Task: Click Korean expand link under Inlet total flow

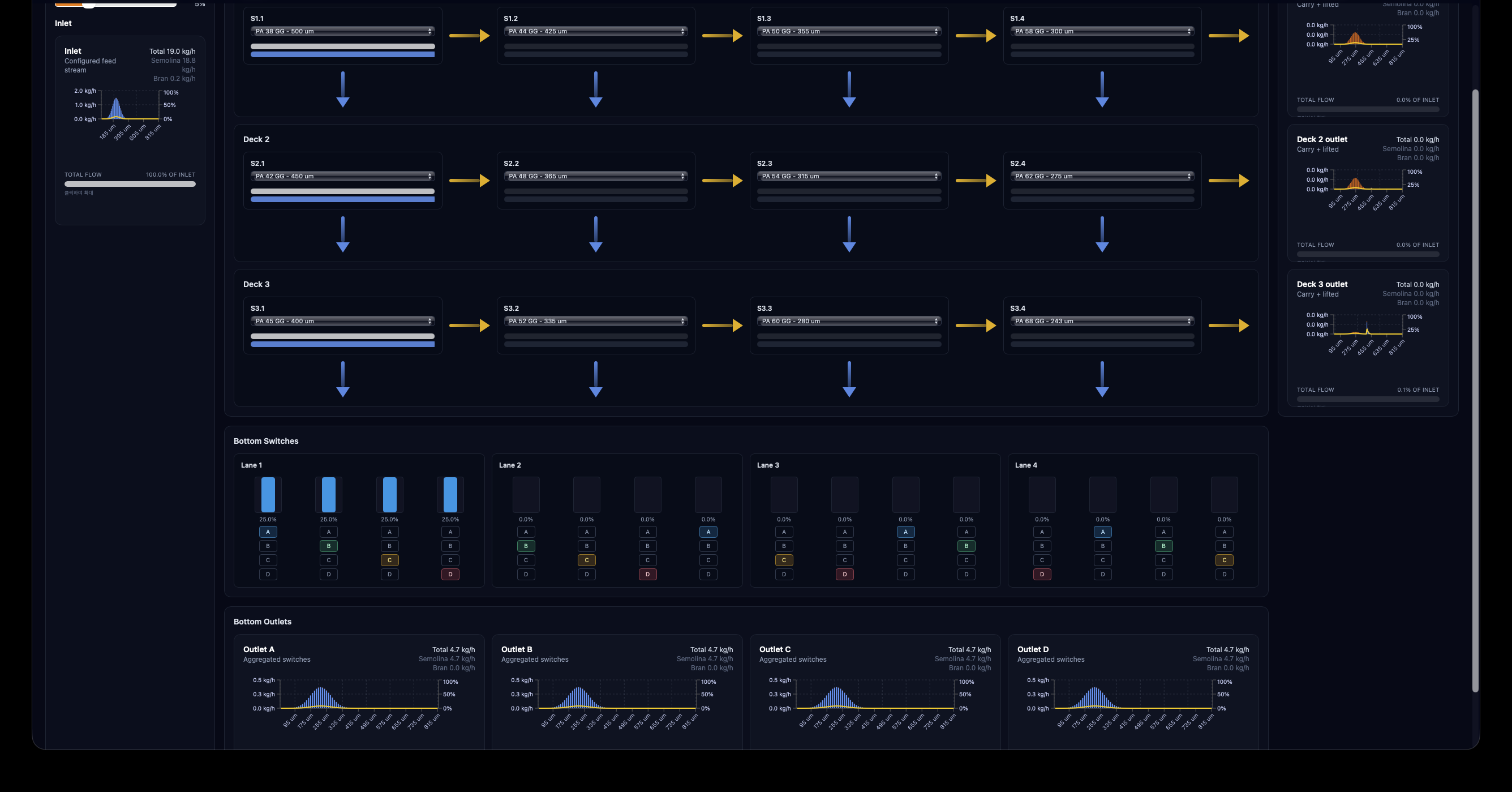Action: (79, 192)
